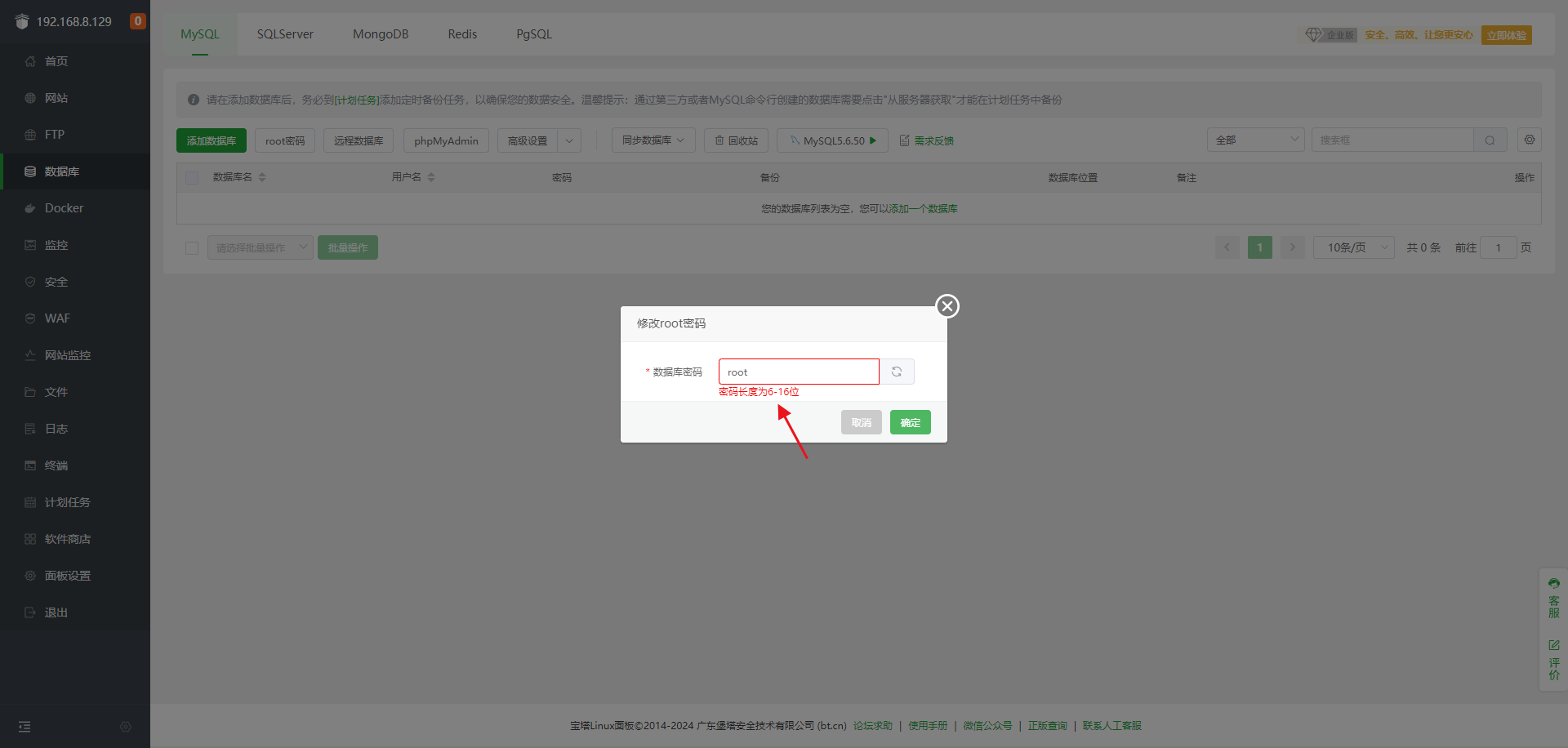Expand the 全部 filter dropdown
The width and height of the screenshot is (1568, 748).
click(1255, 140)
